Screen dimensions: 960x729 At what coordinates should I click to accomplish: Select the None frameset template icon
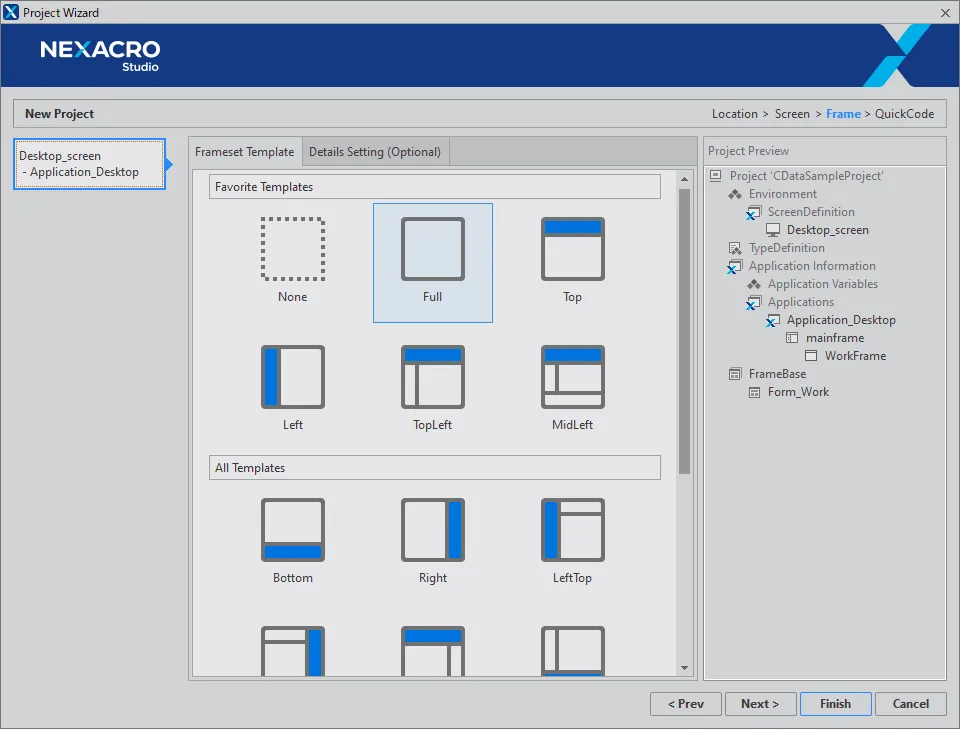pyautogui.click(x=293, y=250)
